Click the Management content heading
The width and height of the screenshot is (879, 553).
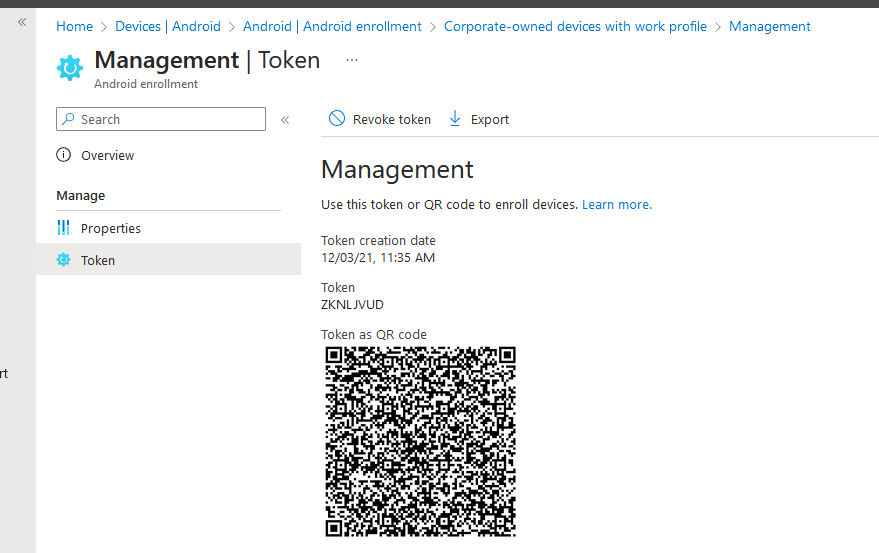397,169
